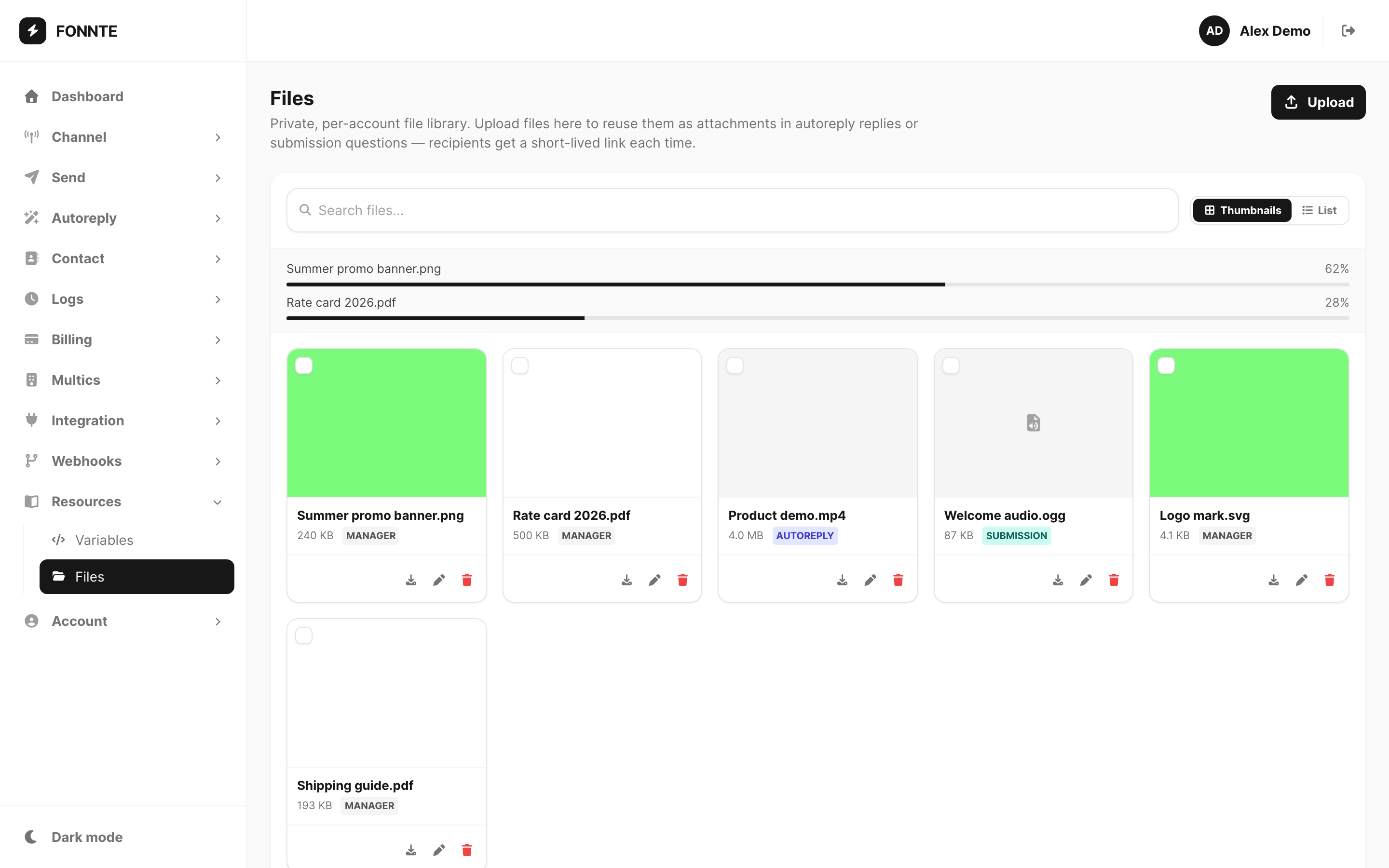Expand the Autoreply menu chevron
The width and height of the screenshot is (1389, 868).
point(218,218)
